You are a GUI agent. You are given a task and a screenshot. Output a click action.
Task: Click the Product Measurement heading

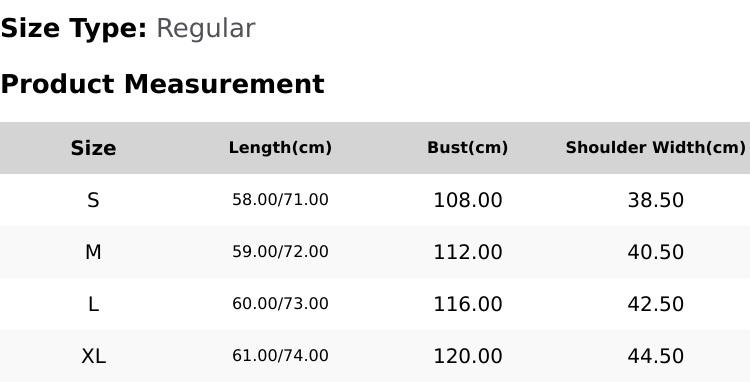pos(163,84)
